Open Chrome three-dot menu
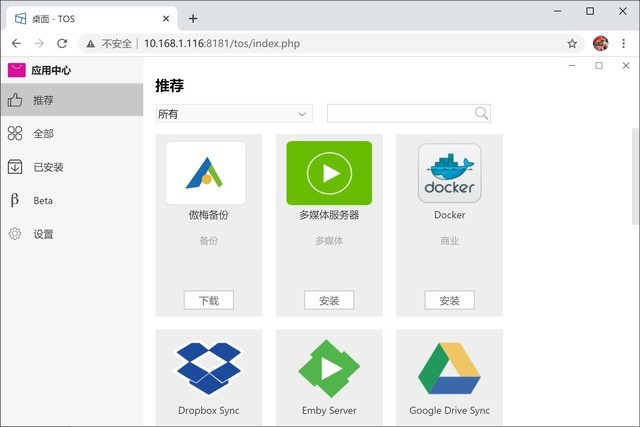The image size is (640, 427). pyautogui.click(x=623, y=43)
